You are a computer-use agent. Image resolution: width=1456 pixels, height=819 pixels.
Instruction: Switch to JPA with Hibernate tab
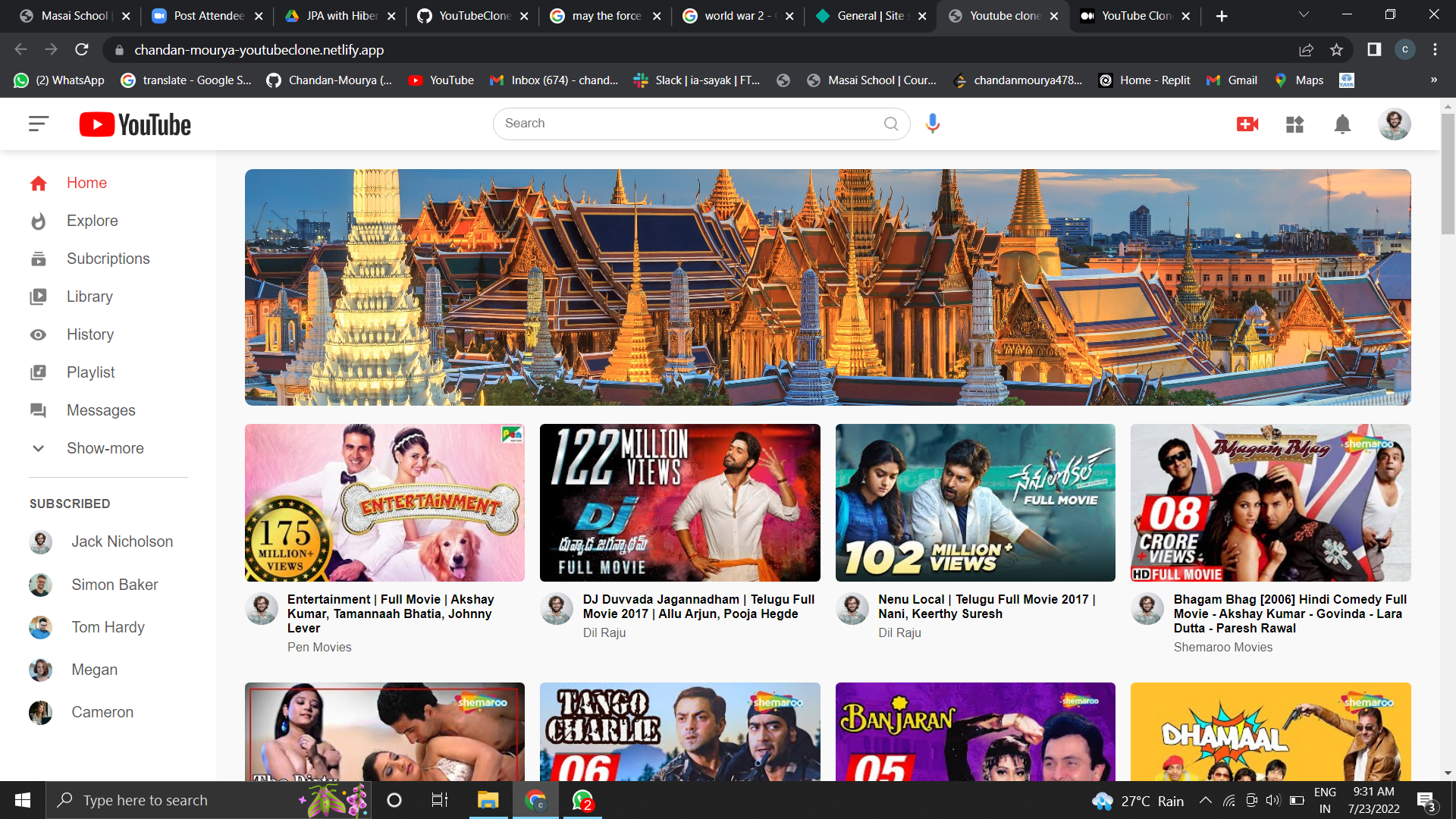click(x=342, y=15)
